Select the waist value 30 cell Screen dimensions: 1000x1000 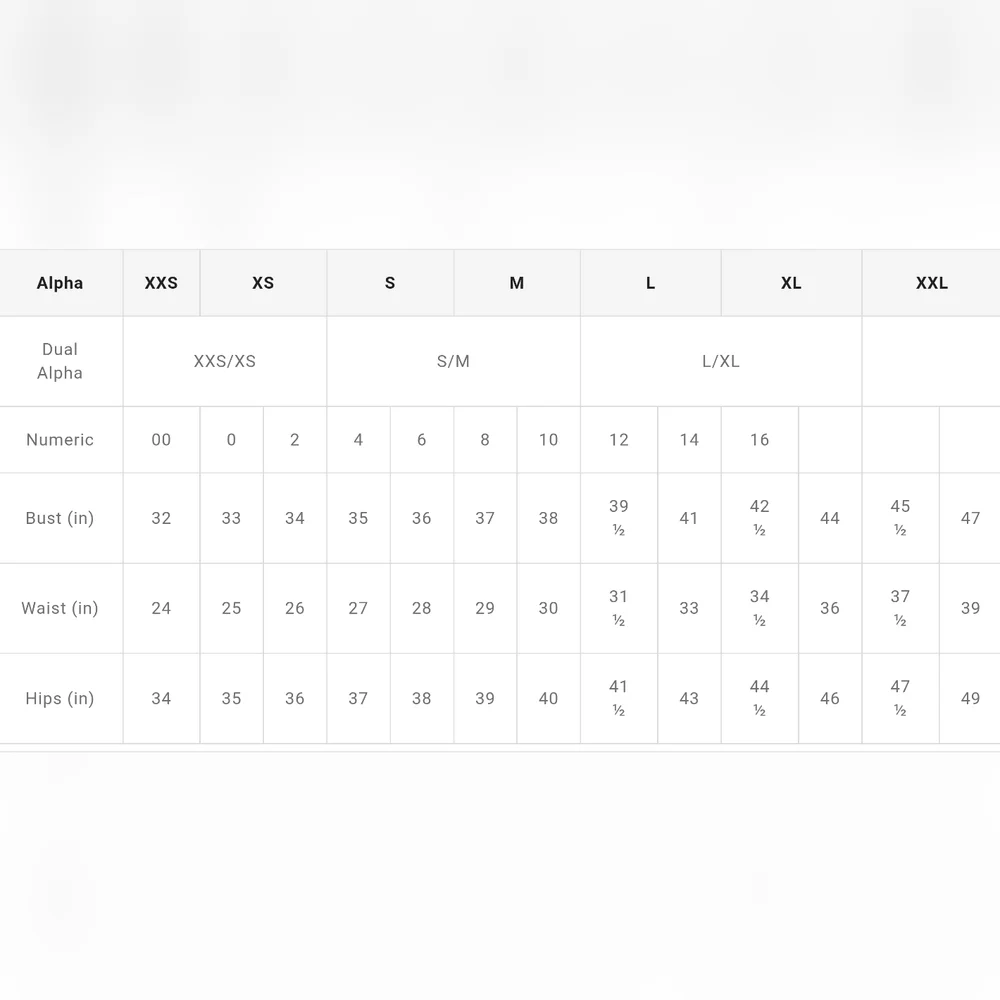548,608
